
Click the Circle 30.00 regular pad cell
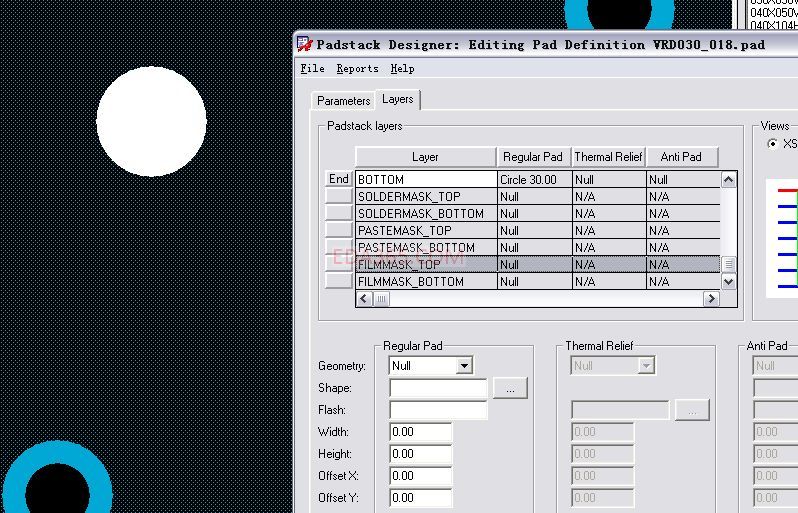click(534, 179)
